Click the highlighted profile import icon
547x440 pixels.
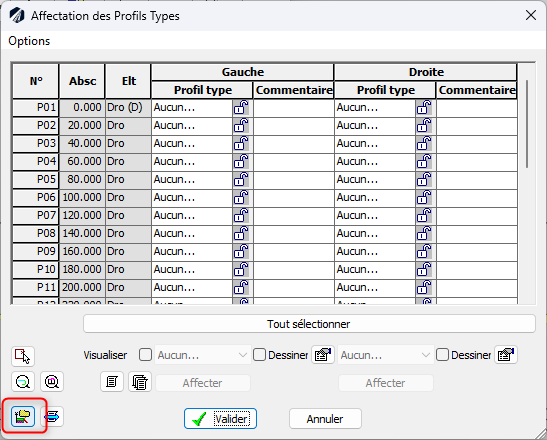23,416
